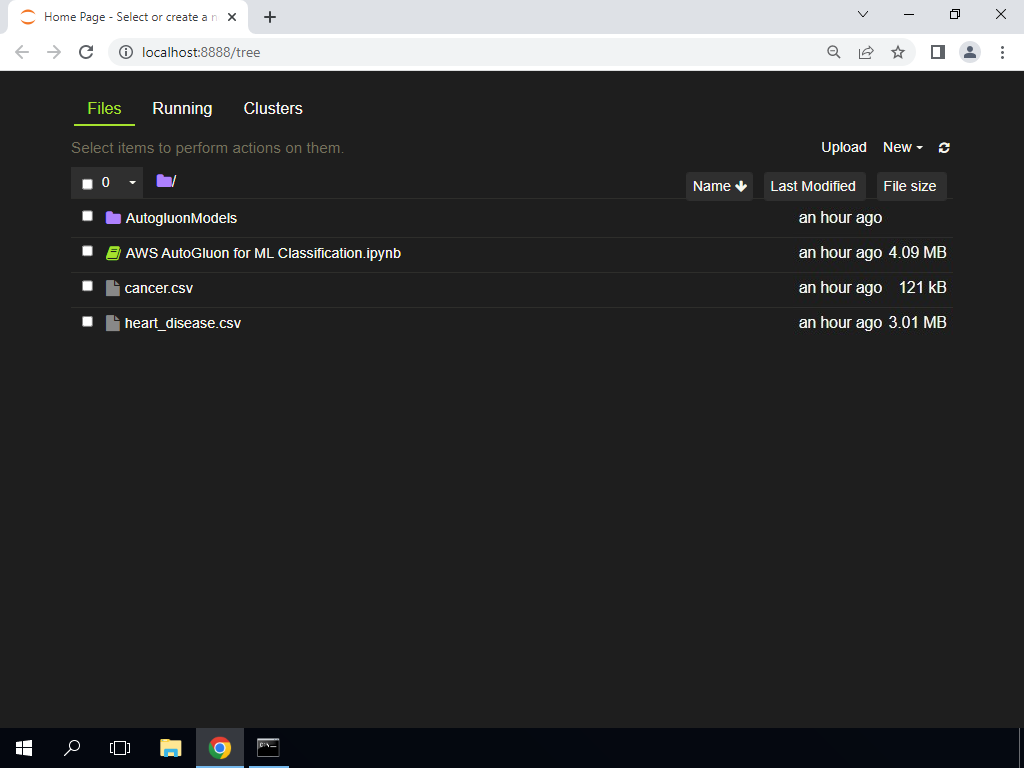Click the file icon next to cancer.csv
Image resolution: width=1024 pixels, height=768 pixels.
[113, 288]
